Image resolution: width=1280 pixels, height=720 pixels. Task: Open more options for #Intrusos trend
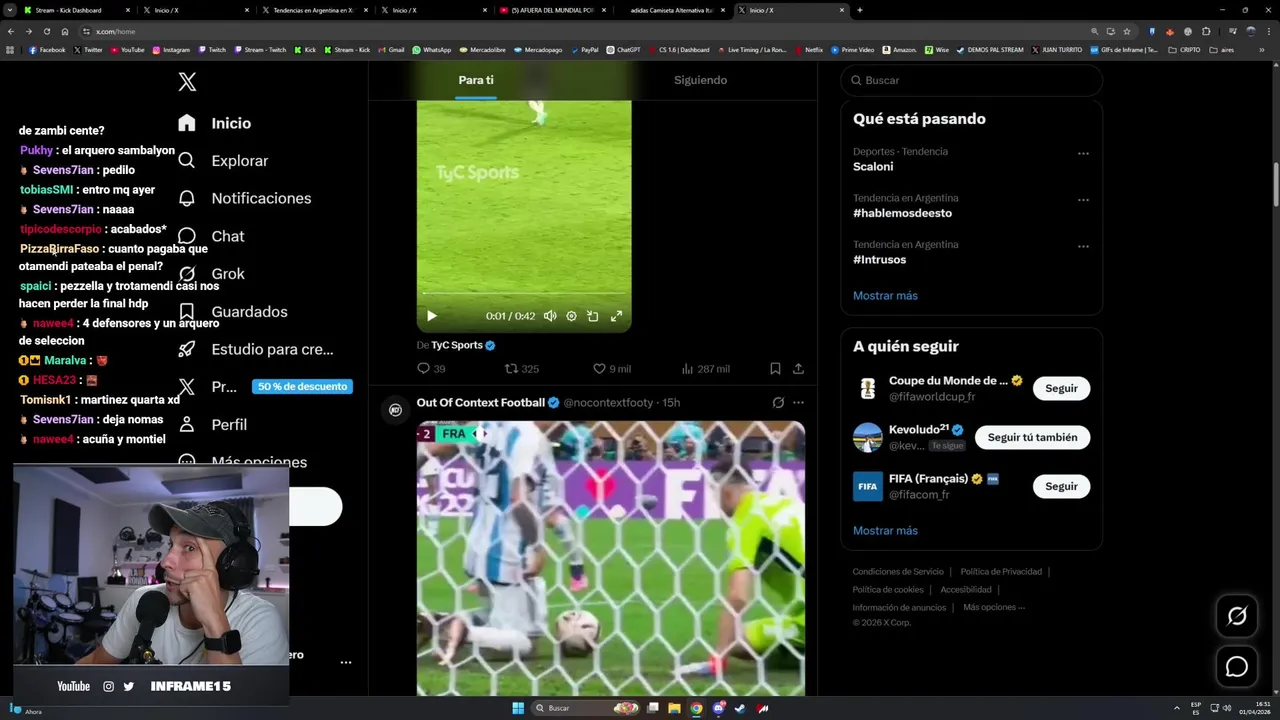[x=1083, y=246]
